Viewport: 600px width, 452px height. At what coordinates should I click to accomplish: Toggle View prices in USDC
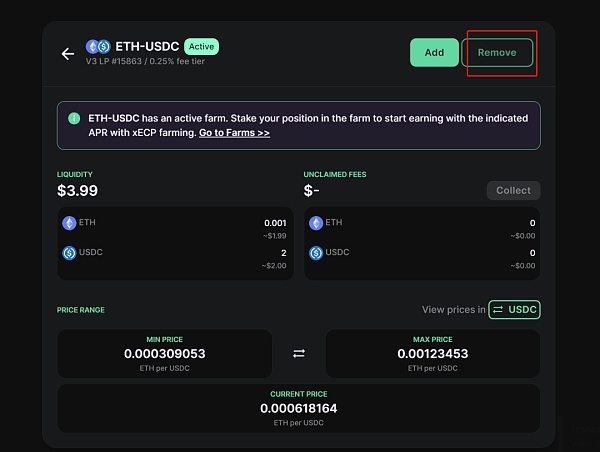[x=514, y=310]
